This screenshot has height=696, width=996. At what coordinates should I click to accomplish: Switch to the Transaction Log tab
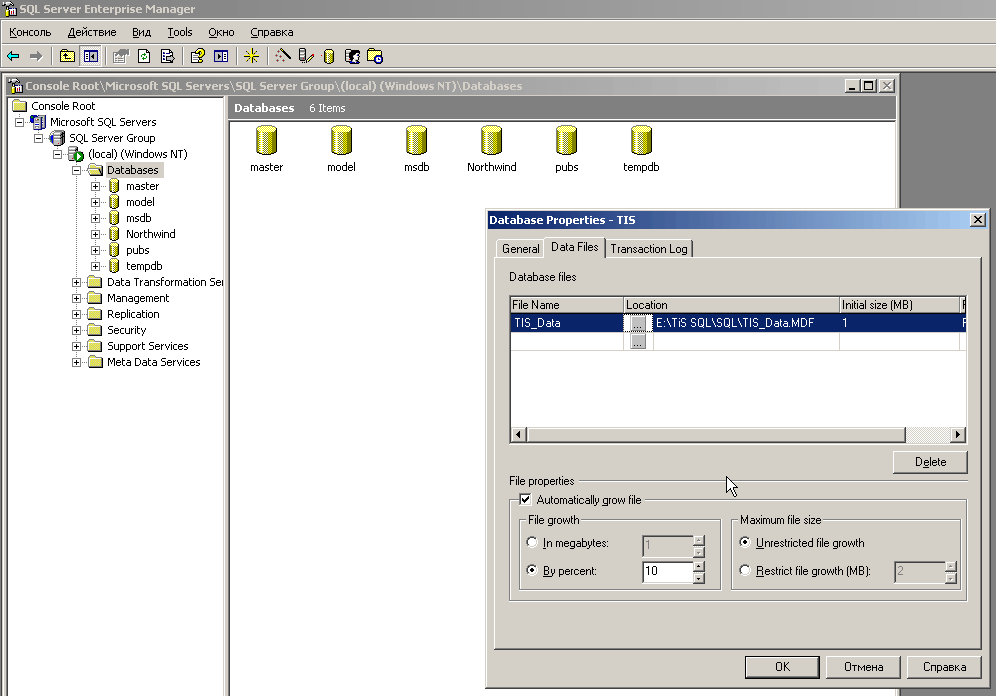[x=648, y=249]
